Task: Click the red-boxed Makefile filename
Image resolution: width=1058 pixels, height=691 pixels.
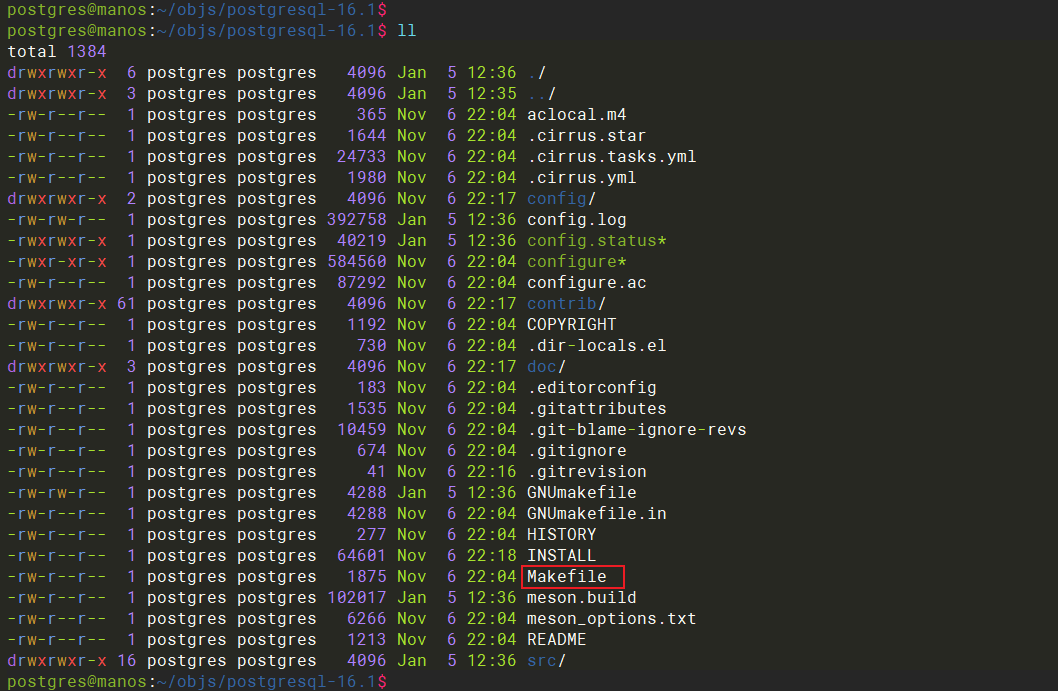Action: pyautogui.click(x=567, y=577)
